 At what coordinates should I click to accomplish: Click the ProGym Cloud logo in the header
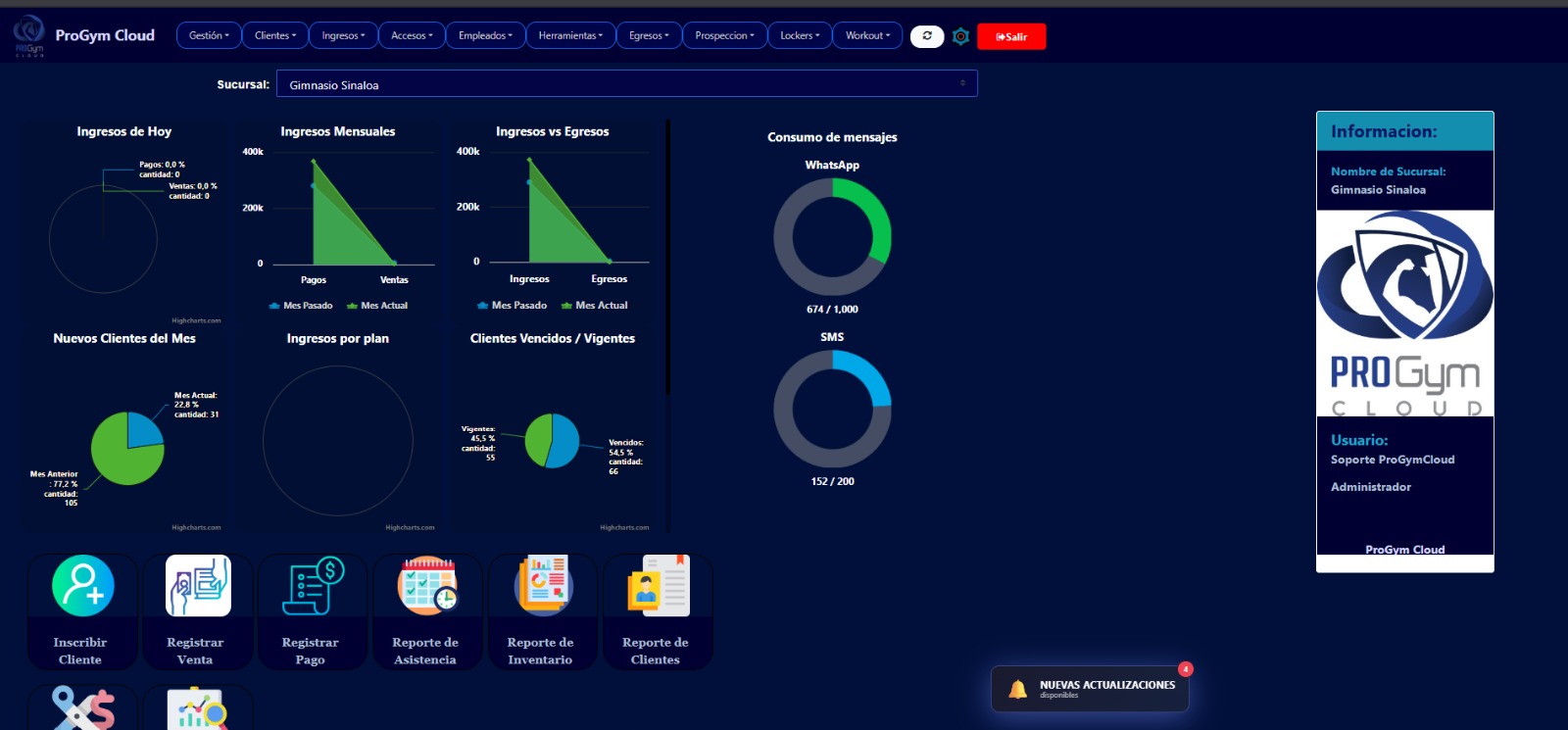click(x=28, y=35)
